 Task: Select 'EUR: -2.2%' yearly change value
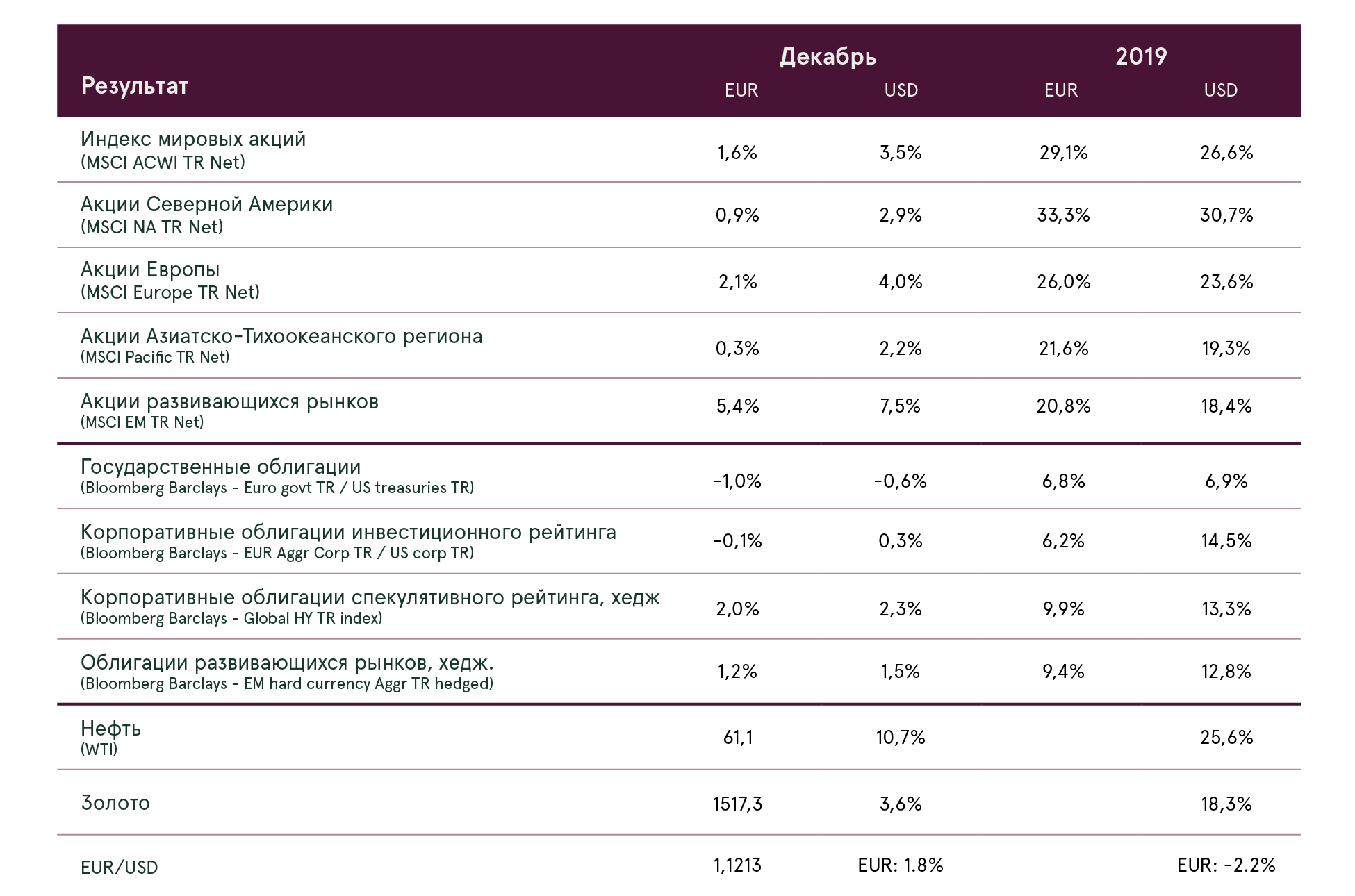tap(1226, 865)
